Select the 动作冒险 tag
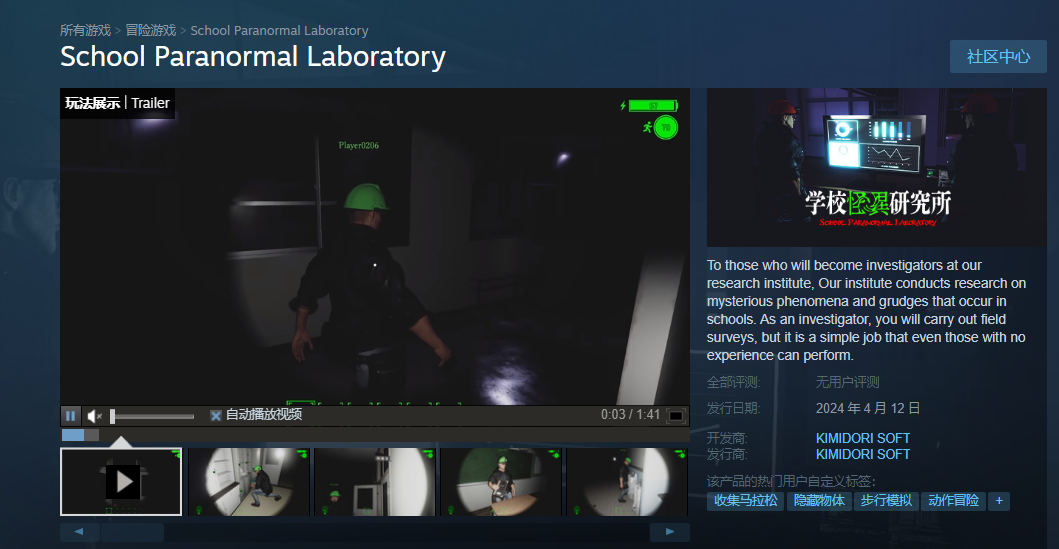 pyautogui.click(x=953, y=501)
